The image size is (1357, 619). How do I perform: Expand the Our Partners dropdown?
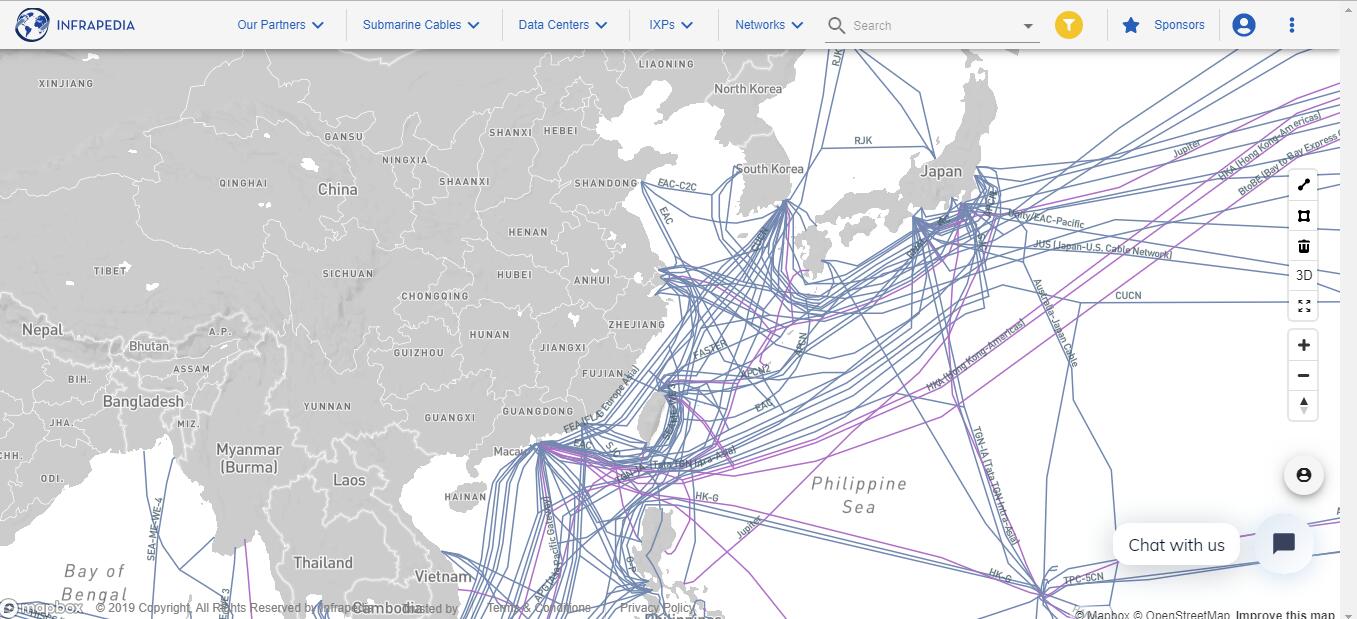tap(280, 25)
